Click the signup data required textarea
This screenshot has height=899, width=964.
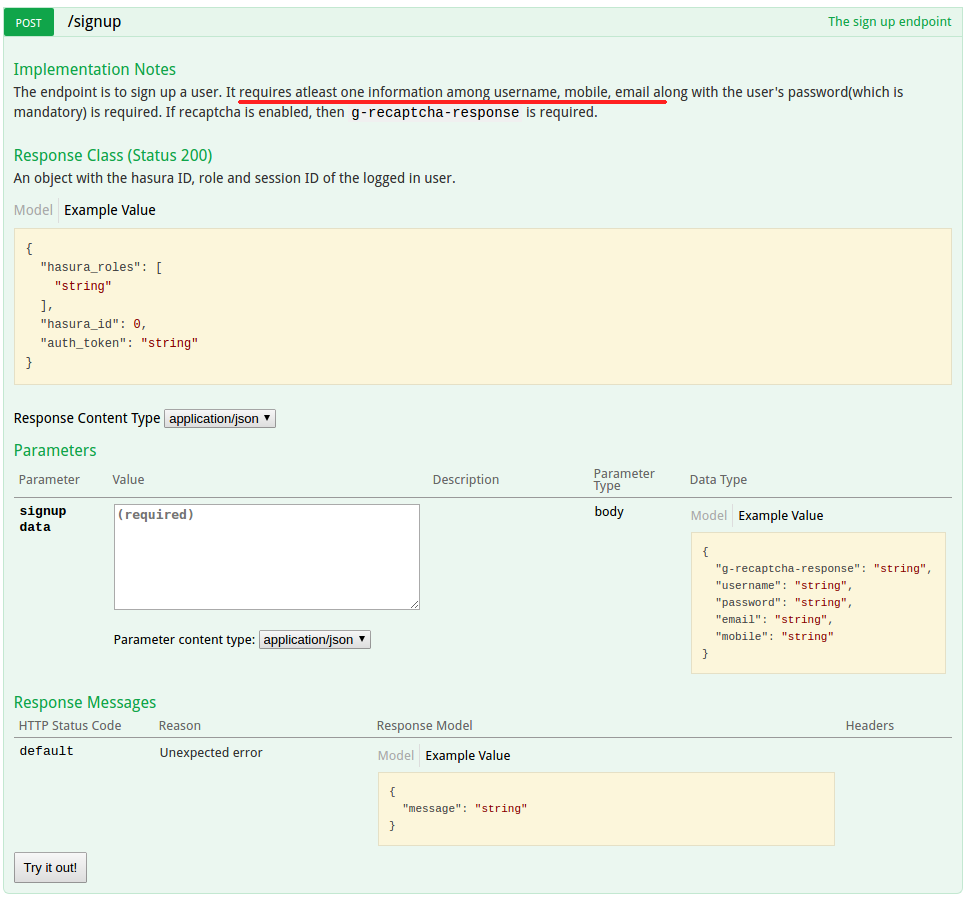(267, 556)
